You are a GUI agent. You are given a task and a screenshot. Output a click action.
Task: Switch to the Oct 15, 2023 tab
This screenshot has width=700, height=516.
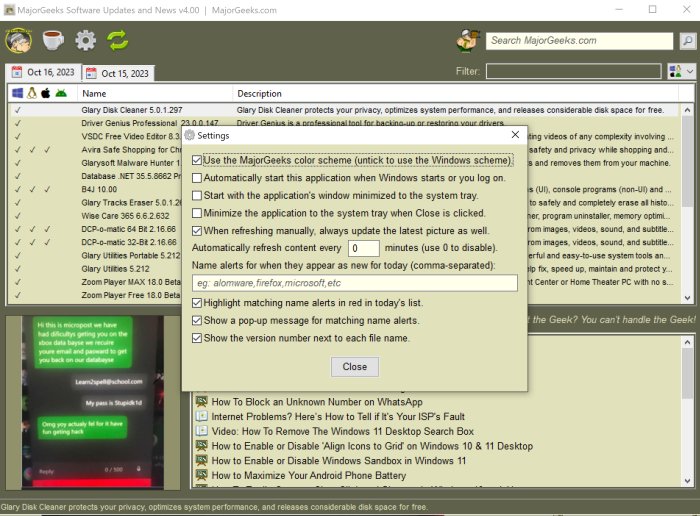tap(118, 73)
